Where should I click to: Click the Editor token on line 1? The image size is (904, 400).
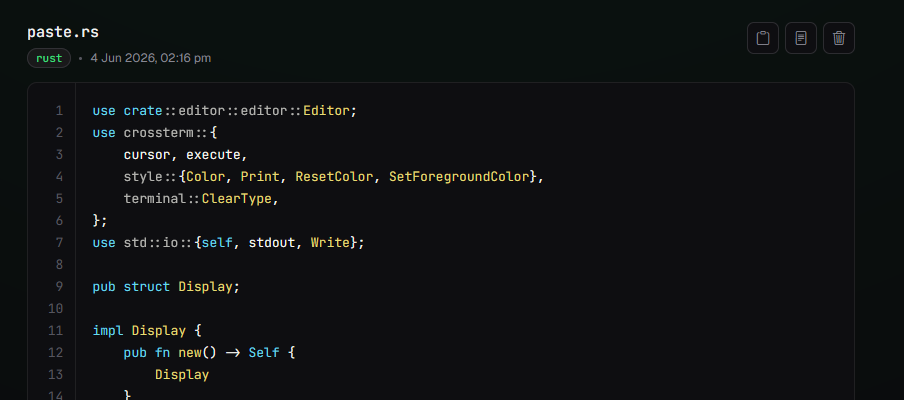point(326,111)
